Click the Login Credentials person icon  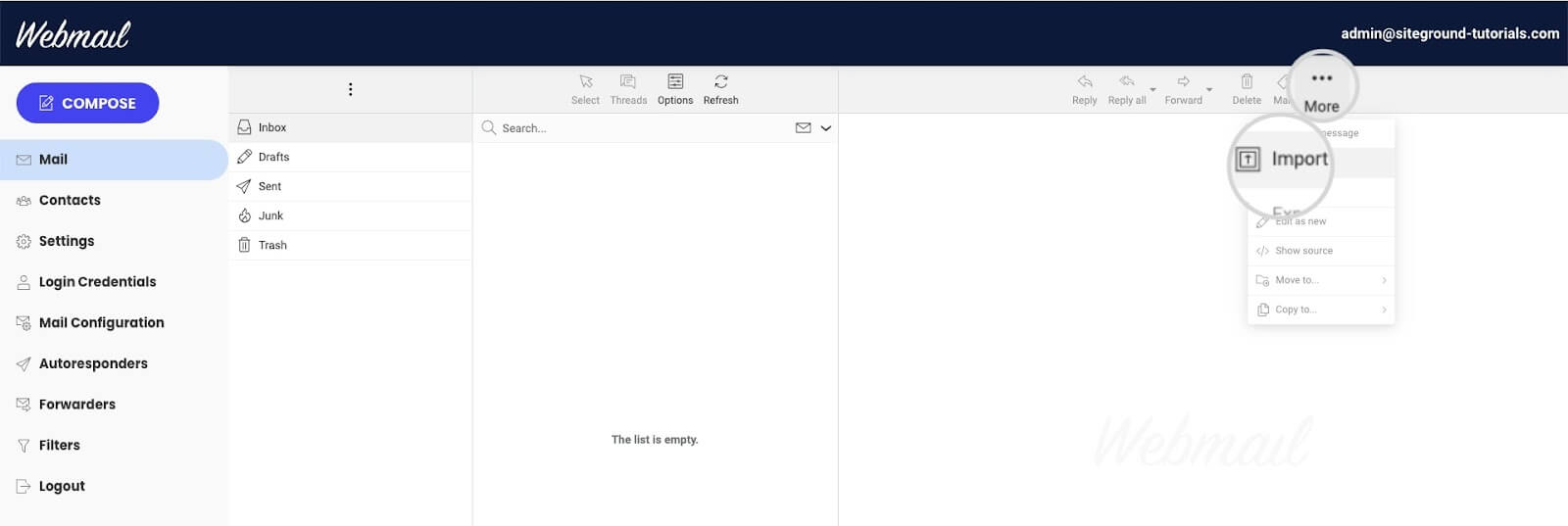(x=24, y=282)
